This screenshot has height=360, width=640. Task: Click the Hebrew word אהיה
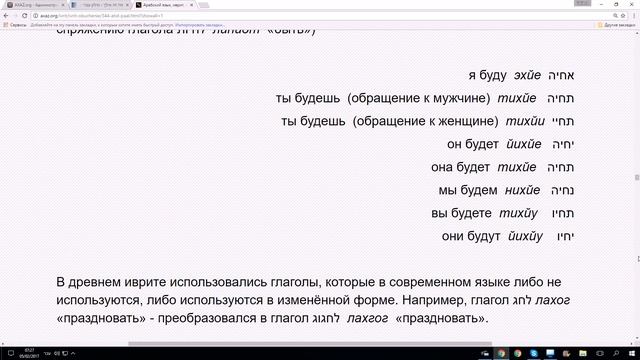point(561,75)
